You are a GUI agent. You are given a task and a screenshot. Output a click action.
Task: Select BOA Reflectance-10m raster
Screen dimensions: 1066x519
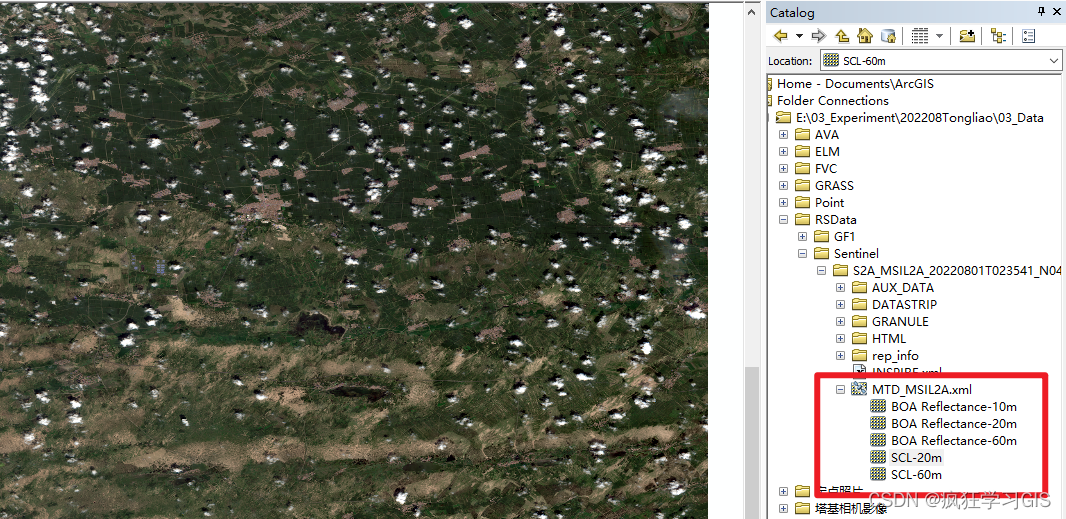pyautogui.click(x=954, y=407)
